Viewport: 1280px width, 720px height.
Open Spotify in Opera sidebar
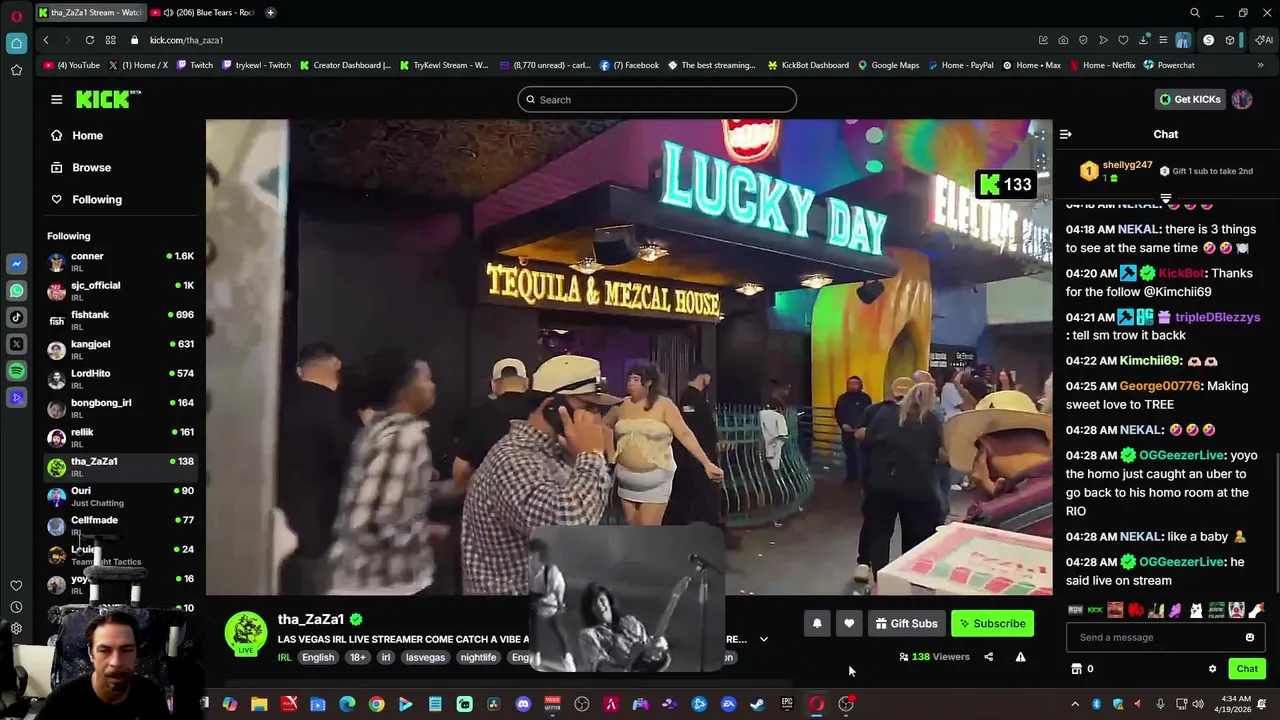(16, 371)
